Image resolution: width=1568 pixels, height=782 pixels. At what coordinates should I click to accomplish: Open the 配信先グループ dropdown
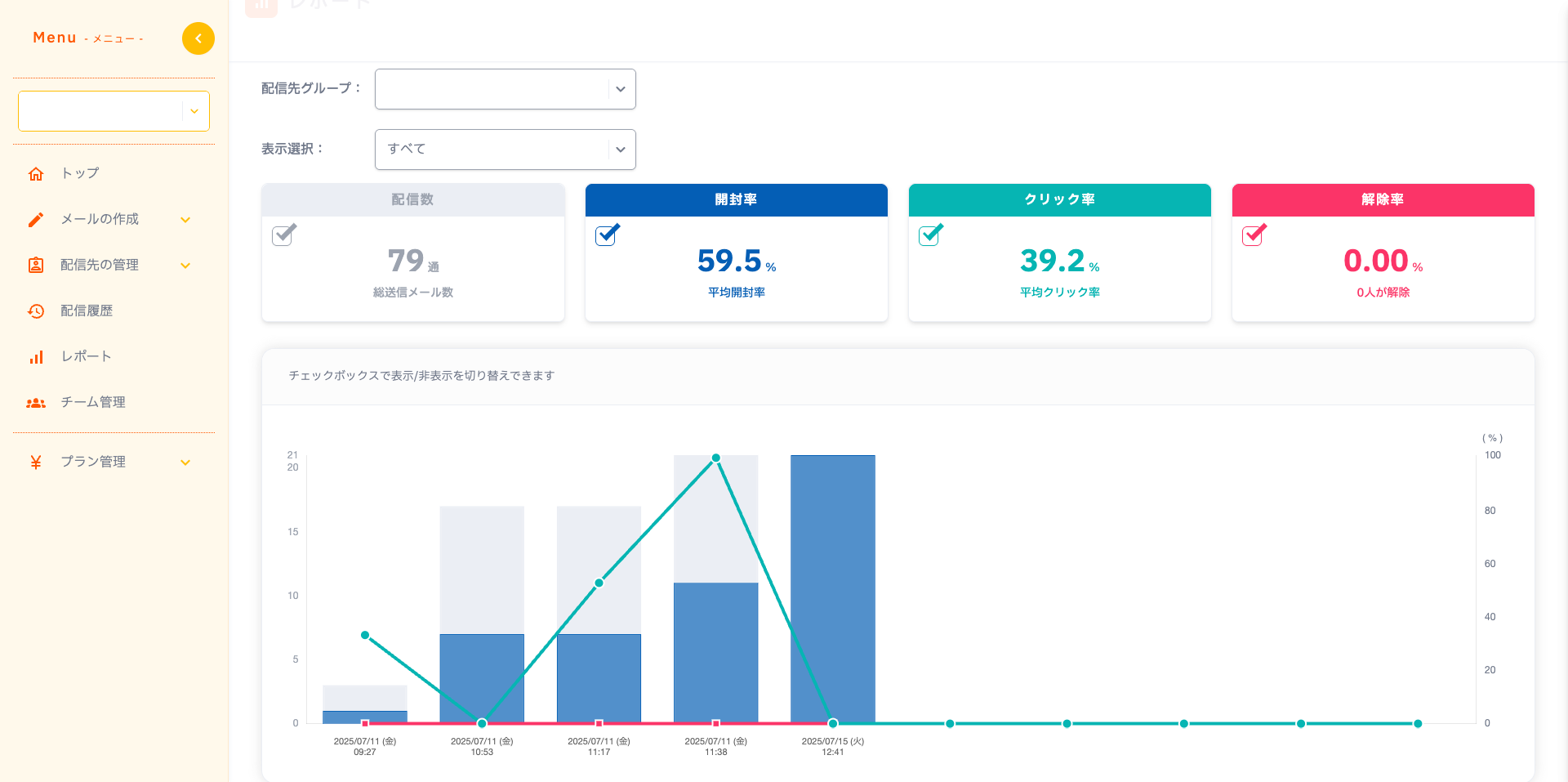coord(505,89)
